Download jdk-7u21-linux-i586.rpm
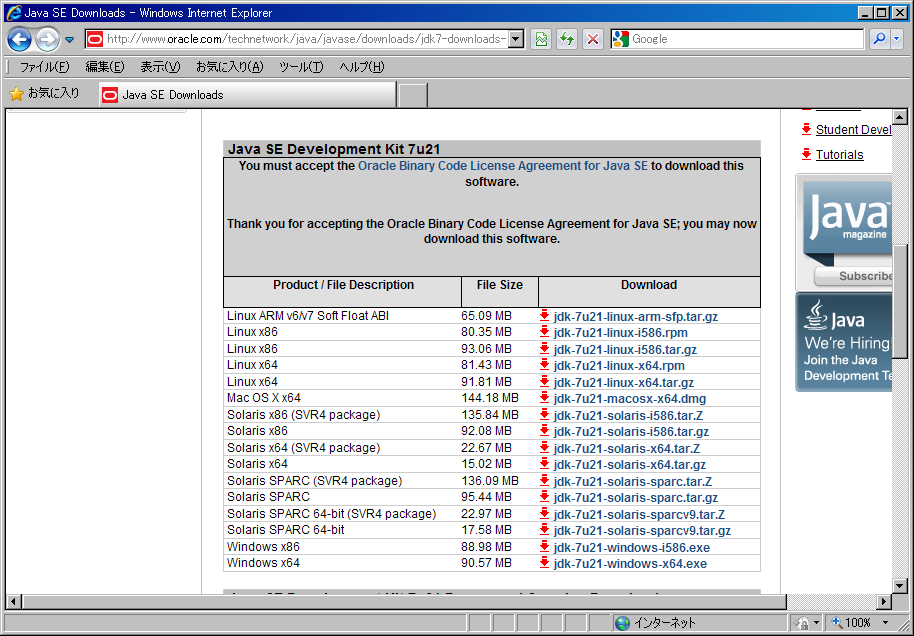914x636 pixels. pyautogui.click(x=620, y=333)
